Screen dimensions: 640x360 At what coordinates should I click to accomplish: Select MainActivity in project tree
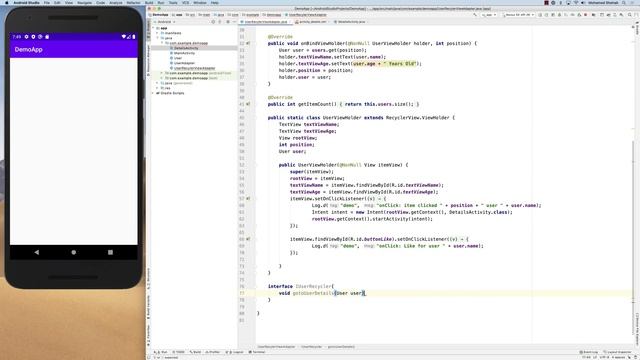tap(184, 53)
